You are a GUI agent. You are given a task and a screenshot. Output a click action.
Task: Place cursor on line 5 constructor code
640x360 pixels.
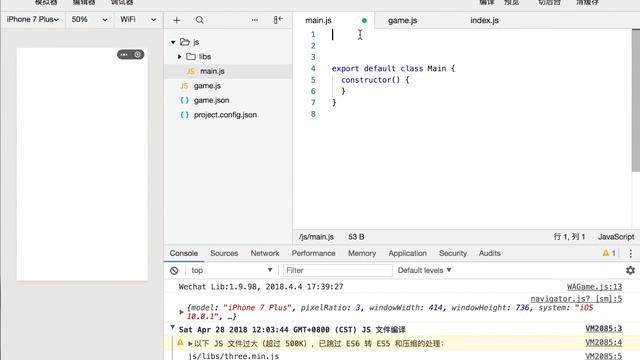pos(375,80)
